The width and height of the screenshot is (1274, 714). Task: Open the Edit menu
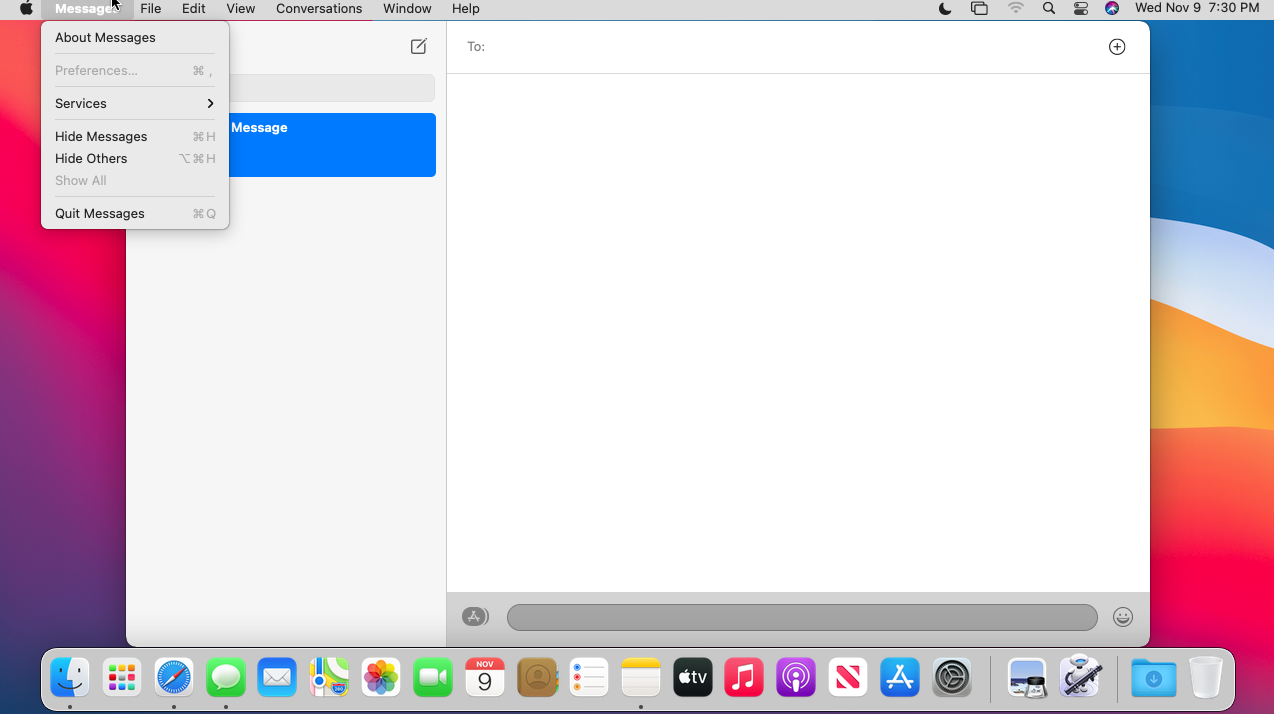pos(194,8)
